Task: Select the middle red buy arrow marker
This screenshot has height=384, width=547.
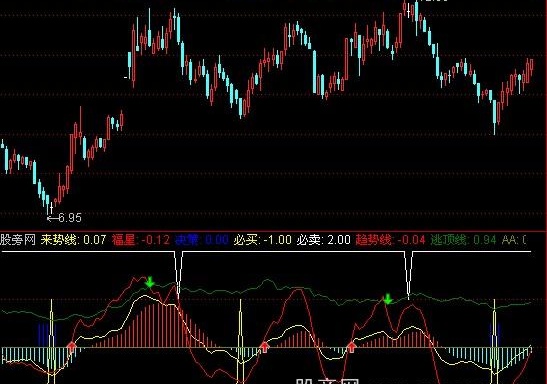Action: tap(265, 347)
